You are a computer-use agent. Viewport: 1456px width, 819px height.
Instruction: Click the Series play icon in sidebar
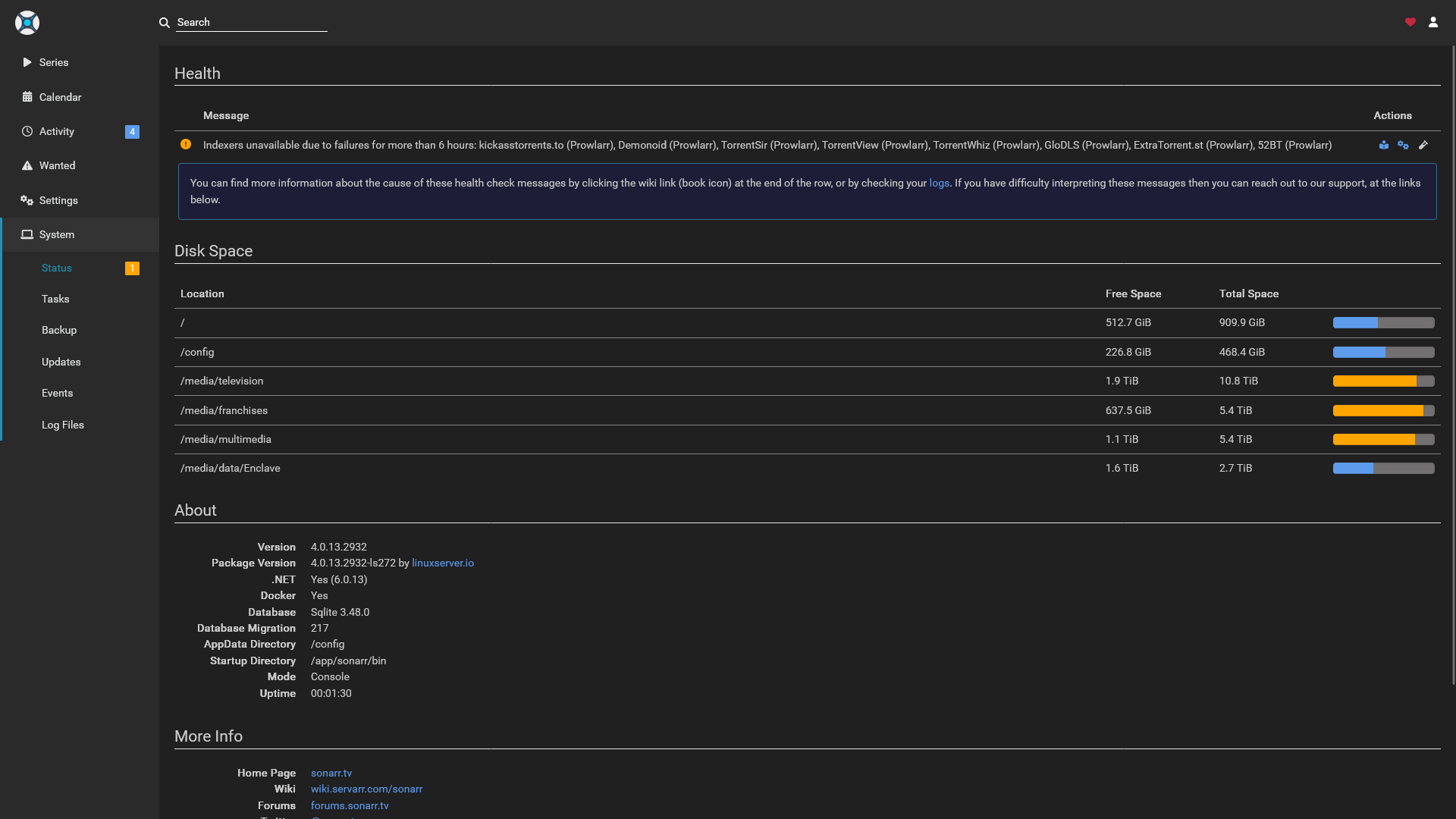27,62
